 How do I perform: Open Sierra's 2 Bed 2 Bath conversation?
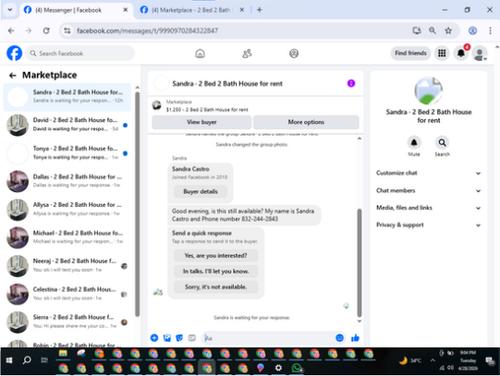pyautogui.click(x=67, y=322)
